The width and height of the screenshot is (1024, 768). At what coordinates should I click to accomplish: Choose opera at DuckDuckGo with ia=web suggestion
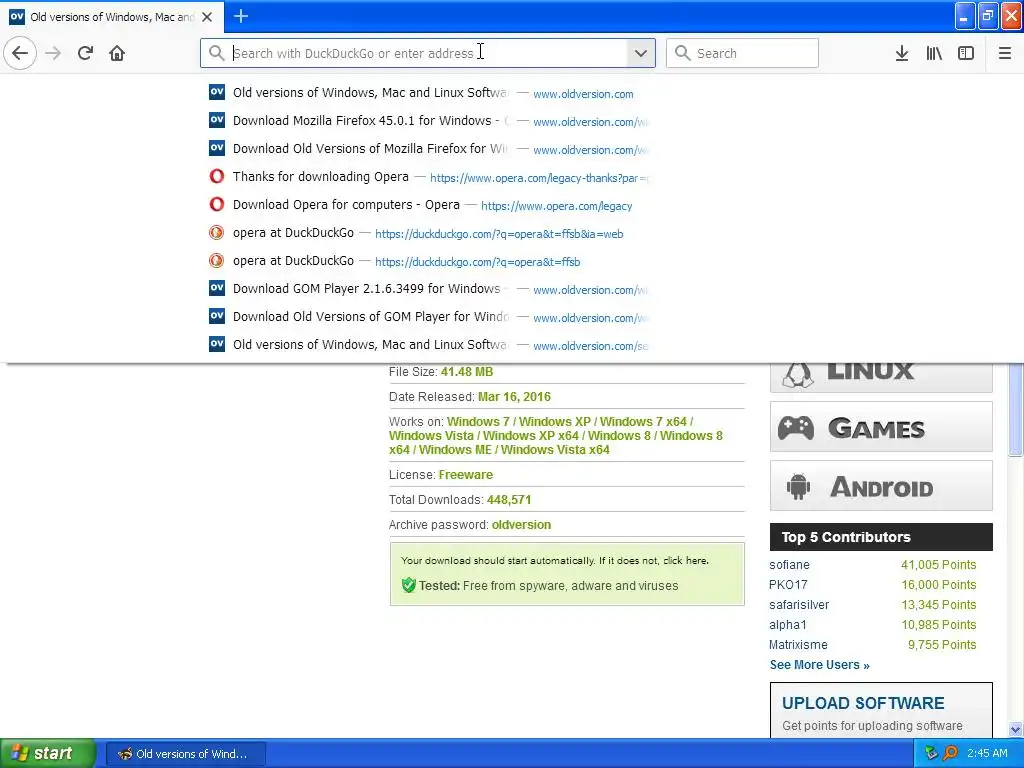(x=428, y=233)
